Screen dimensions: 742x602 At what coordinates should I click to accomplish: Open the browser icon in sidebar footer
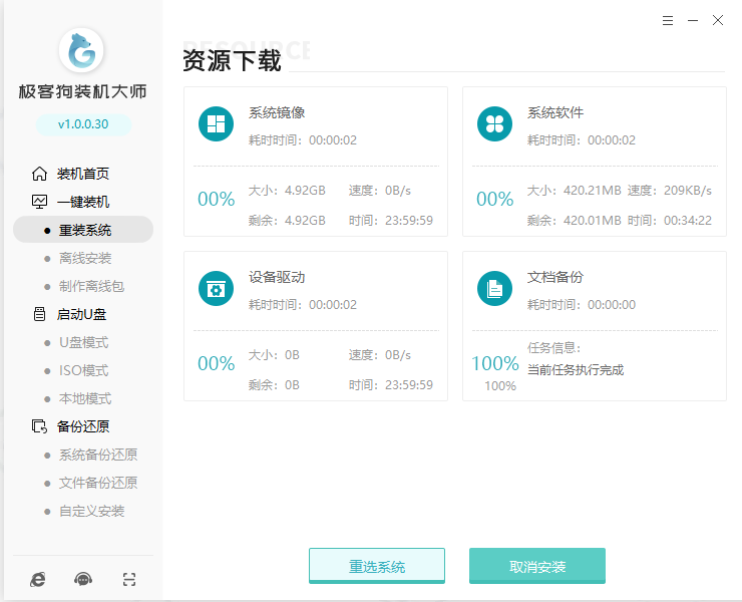38,579
